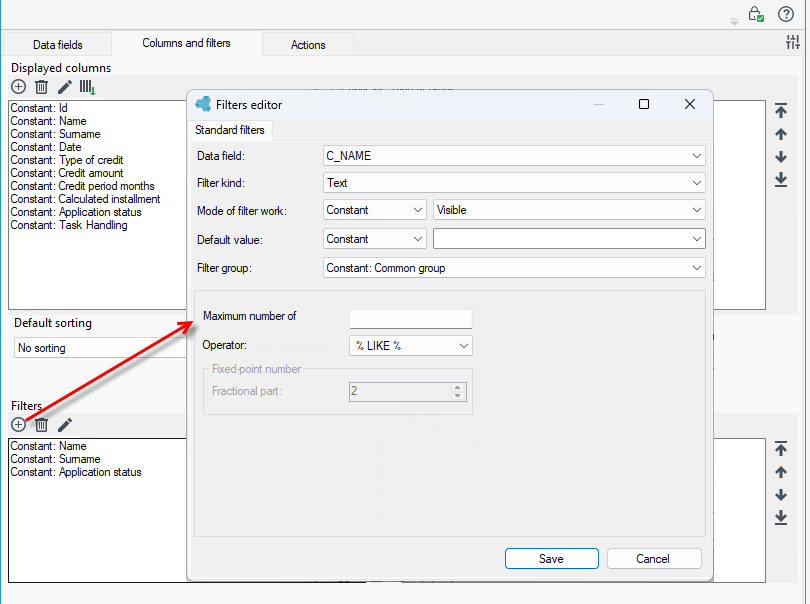Move displayed column to top arrow
810x604 pixels.
[x=781, y=111]
